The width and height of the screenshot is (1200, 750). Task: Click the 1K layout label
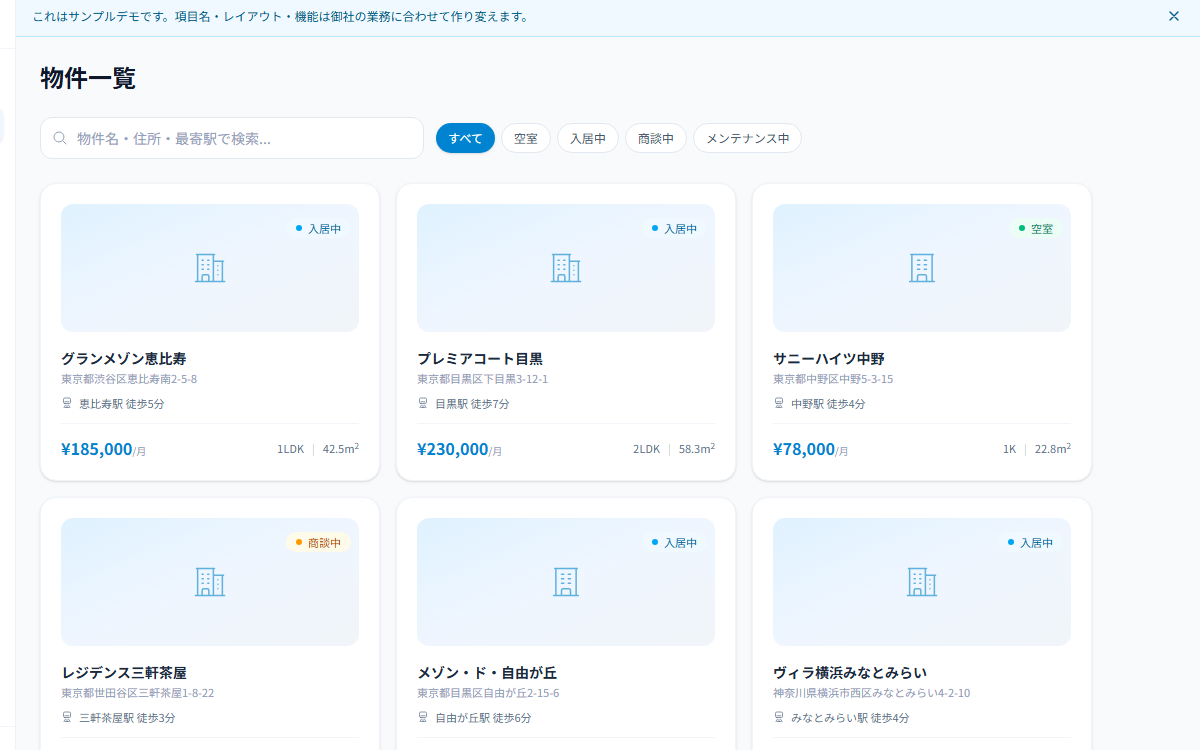[x=1010, y=450]
